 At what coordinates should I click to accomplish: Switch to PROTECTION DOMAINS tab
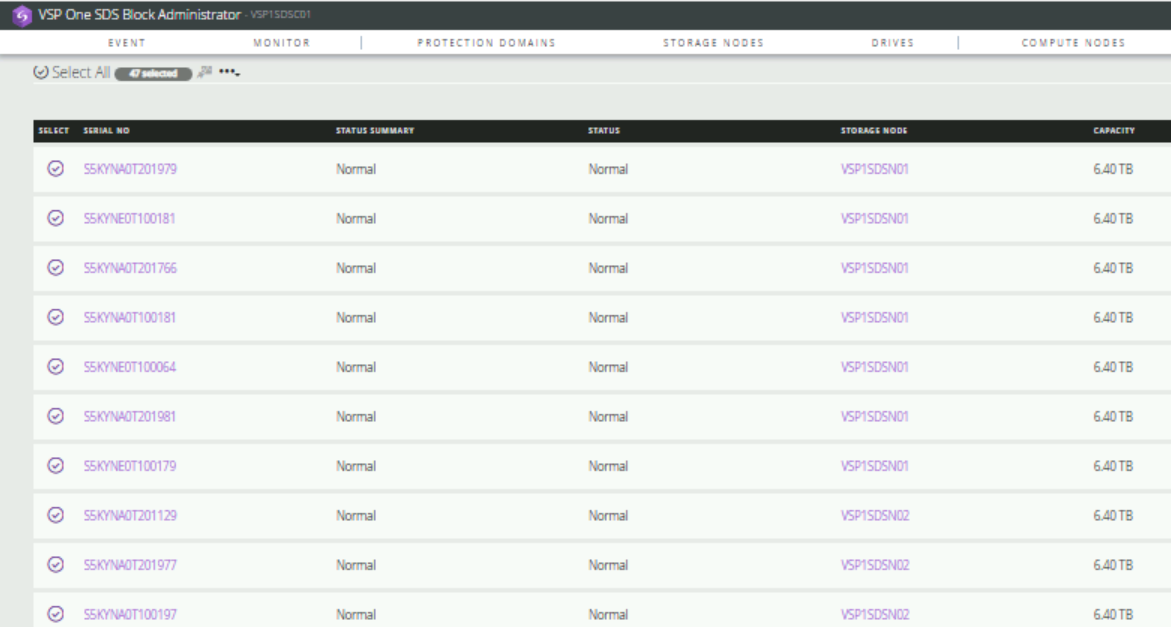486,43
